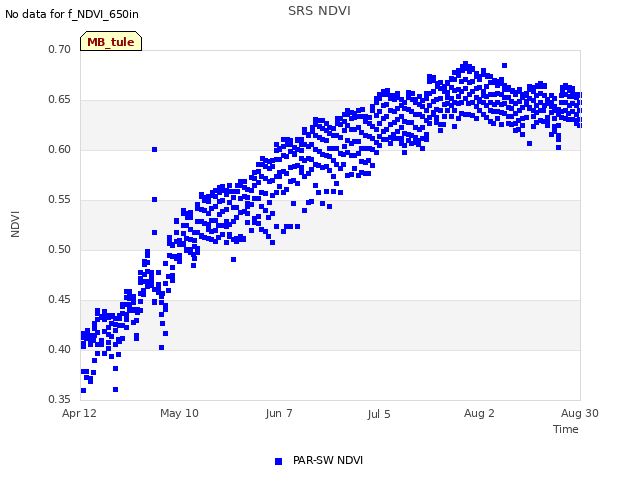Click the May 10 x-axis label
The height and width of the screenshot is (480, 640).
pyautogui.click(x=179, y=413)
